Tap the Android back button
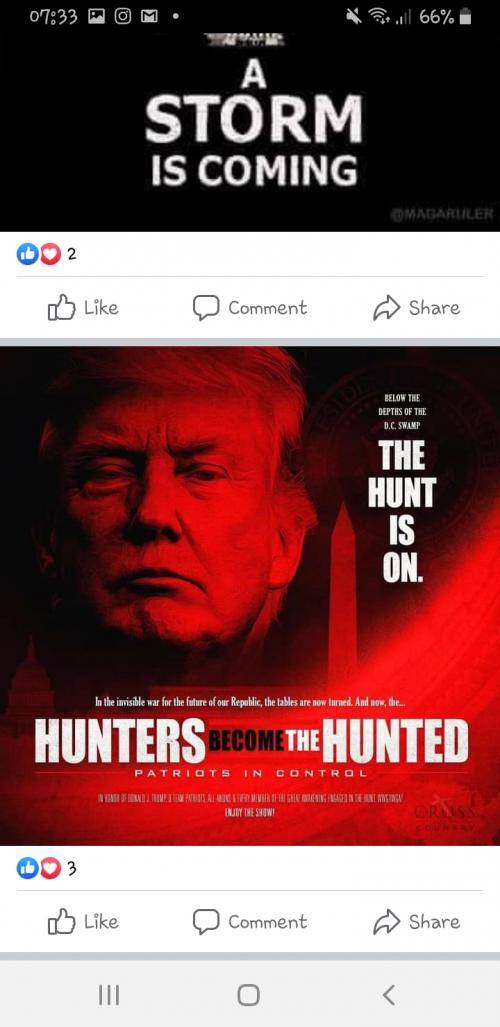 [x=389, y=995]
